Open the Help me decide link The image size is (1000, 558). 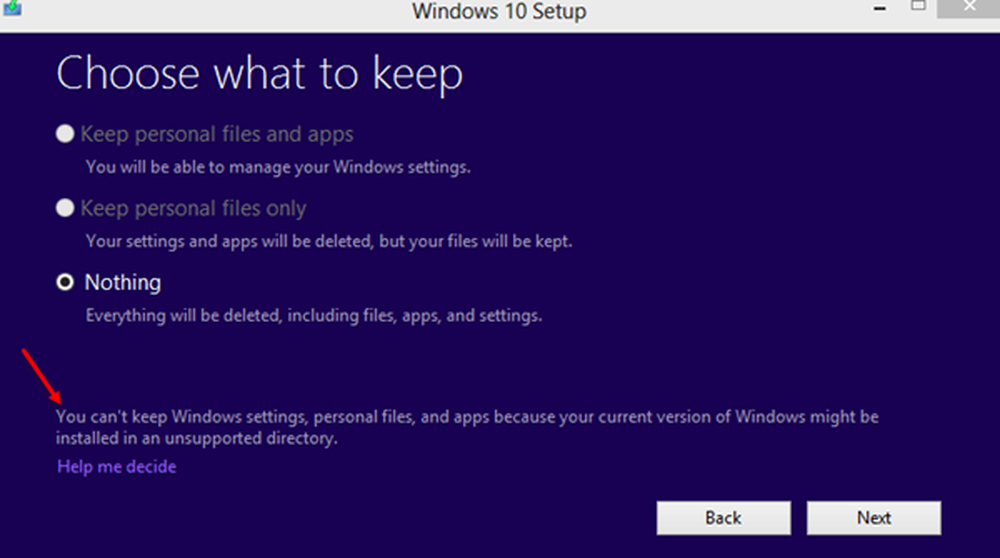tap(117, 466)
